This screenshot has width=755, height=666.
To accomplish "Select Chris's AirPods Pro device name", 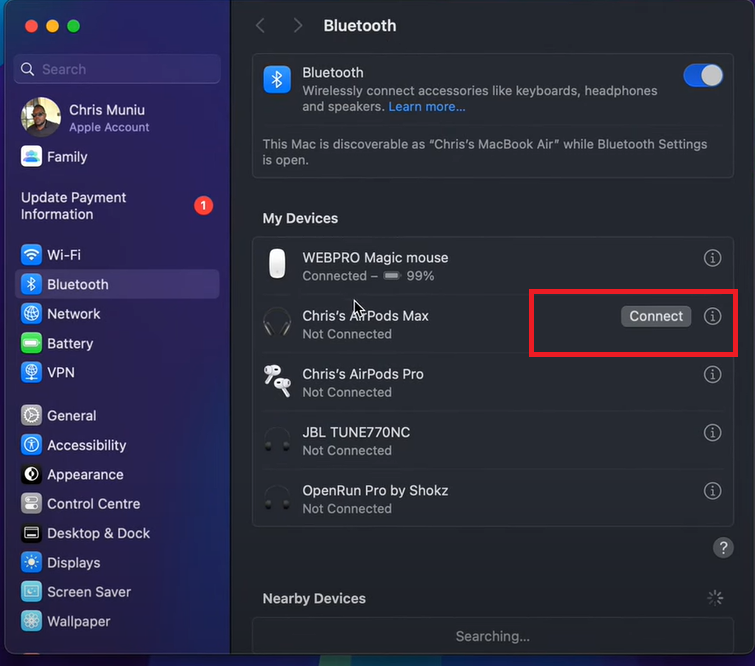I will click(x=363, y=374).
